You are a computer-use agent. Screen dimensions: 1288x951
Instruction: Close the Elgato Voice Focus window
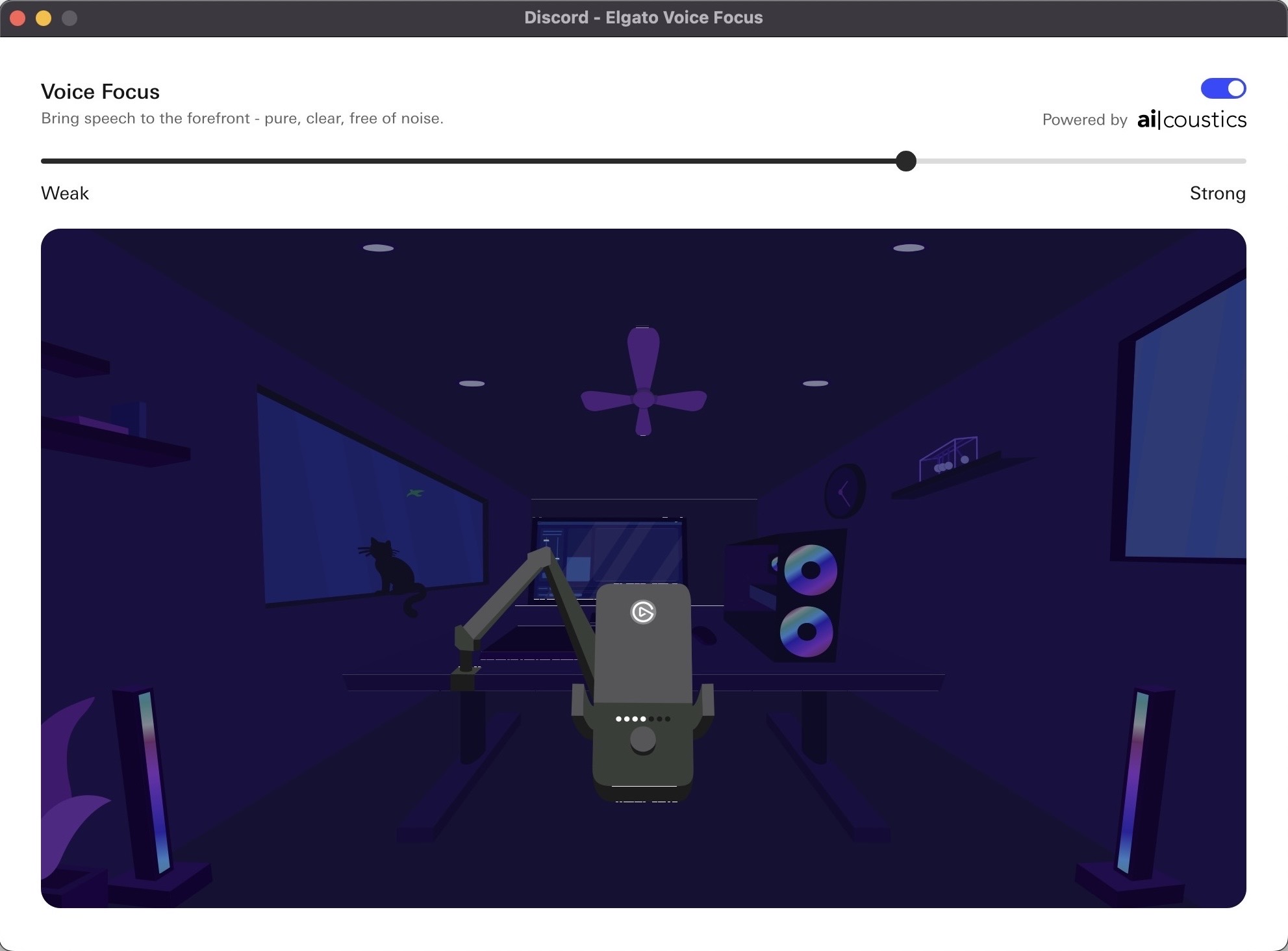tap(18, 18)
